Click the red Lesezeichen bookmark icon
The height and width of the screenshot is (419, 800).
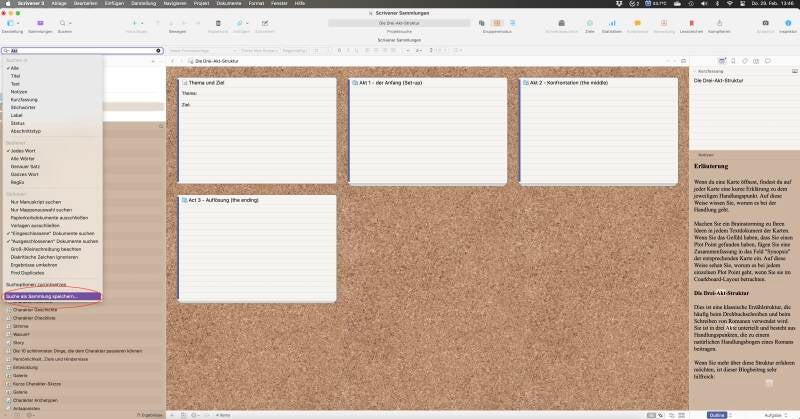[x=692, y=23]
